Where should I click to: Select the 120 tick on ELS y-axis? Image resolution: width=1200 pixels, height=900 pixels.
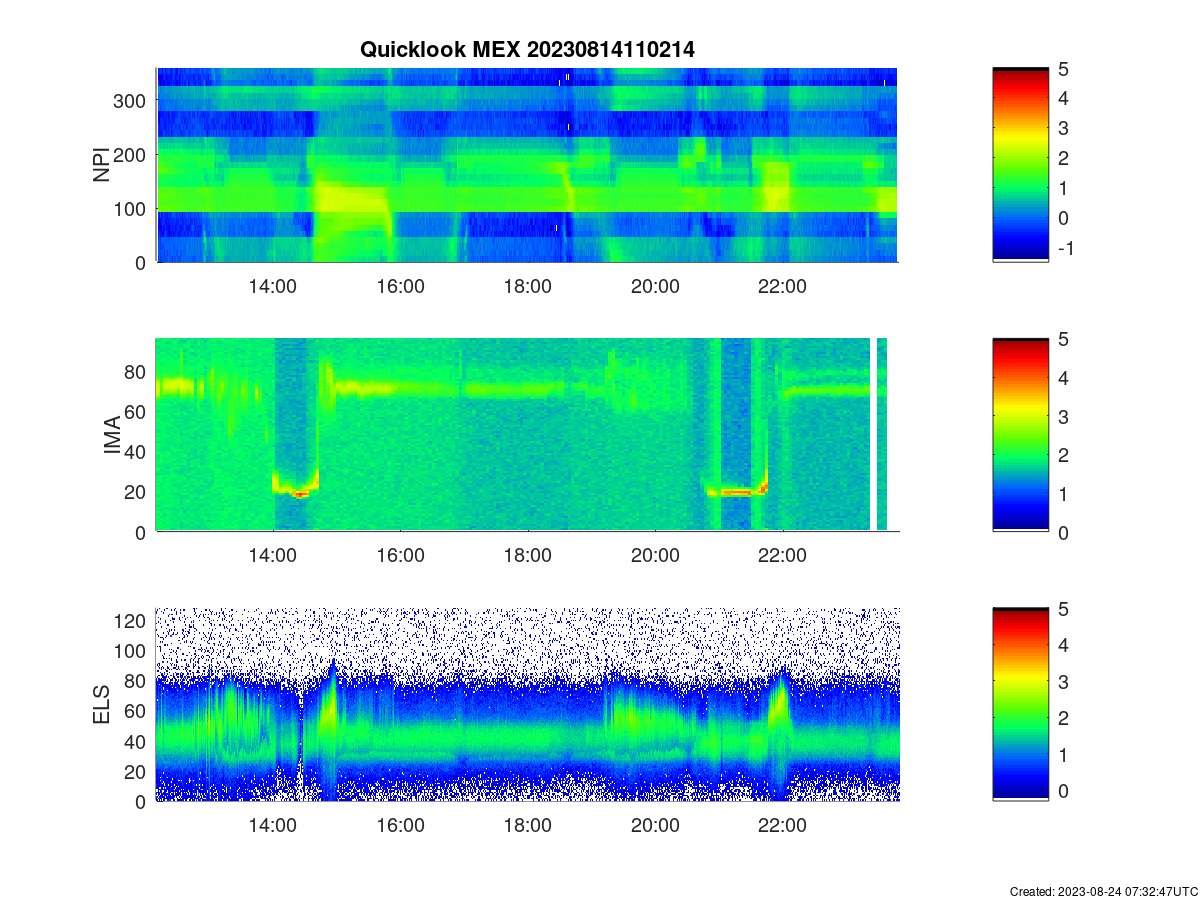(x=132, y=621)
